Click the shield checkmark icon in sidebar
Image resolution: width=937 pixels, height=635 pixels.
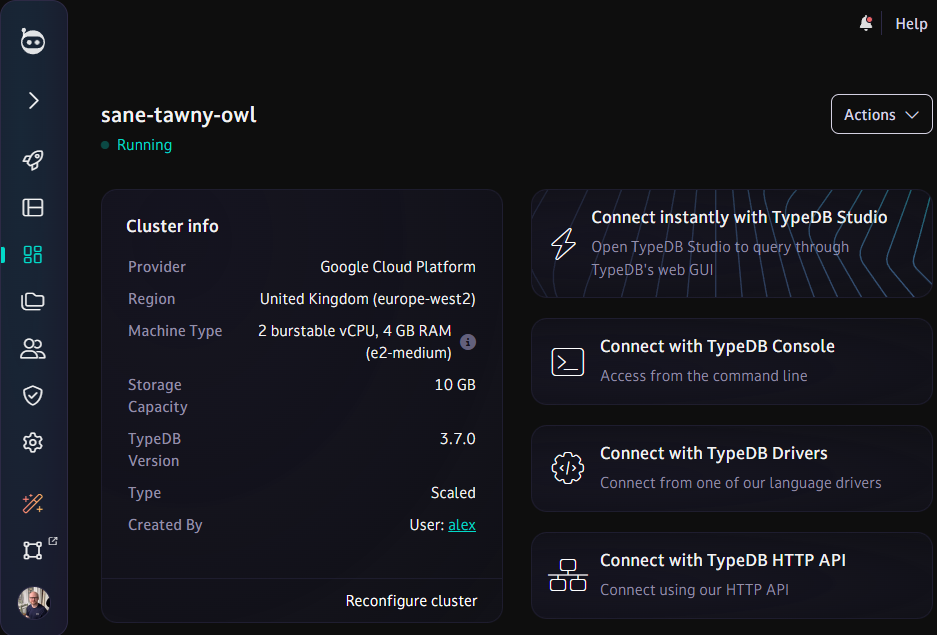coord(33,395)
